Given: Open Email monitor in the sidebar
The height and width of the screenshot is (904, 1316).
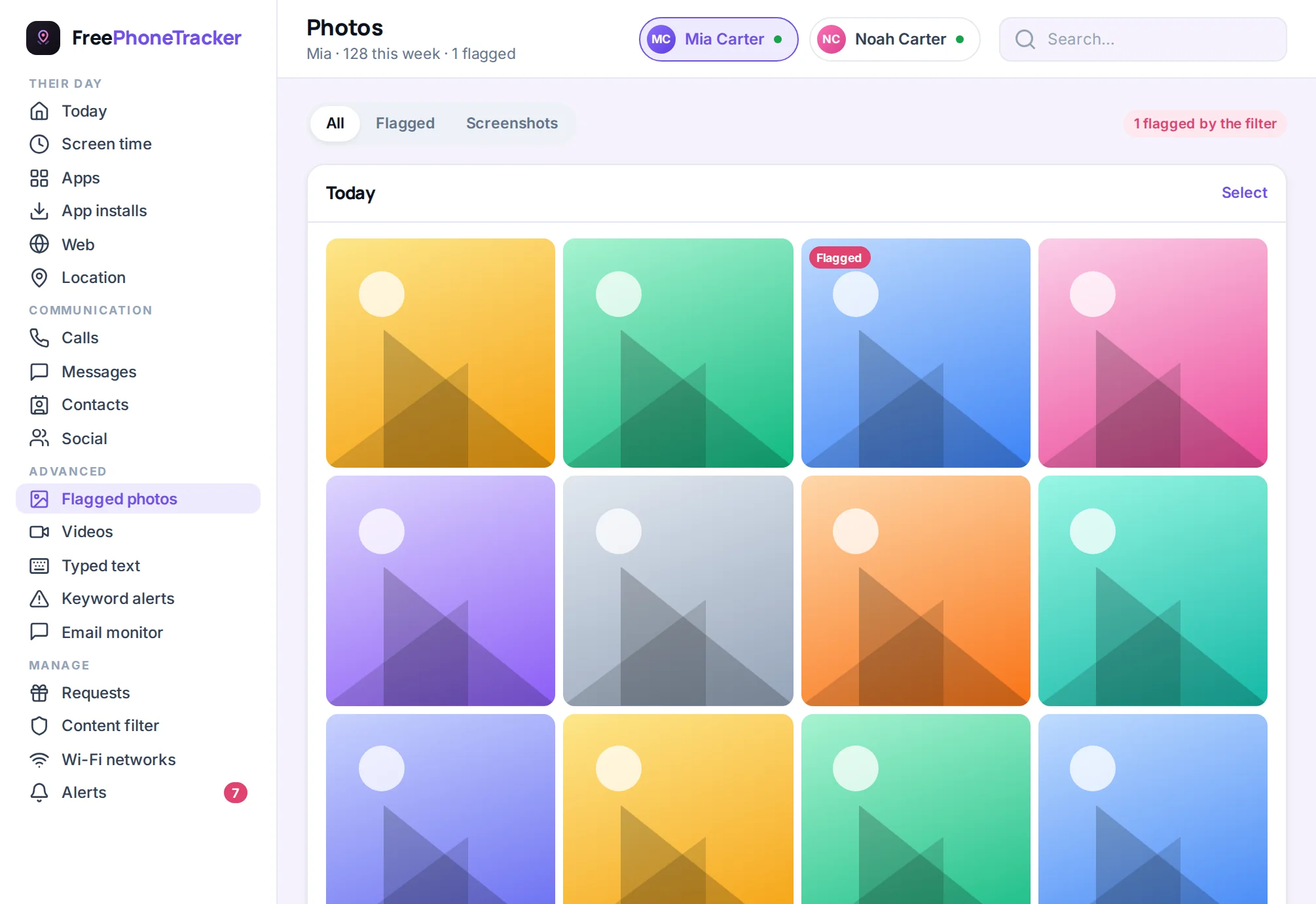Looking at the screenshot, I should tap(138, 633).
